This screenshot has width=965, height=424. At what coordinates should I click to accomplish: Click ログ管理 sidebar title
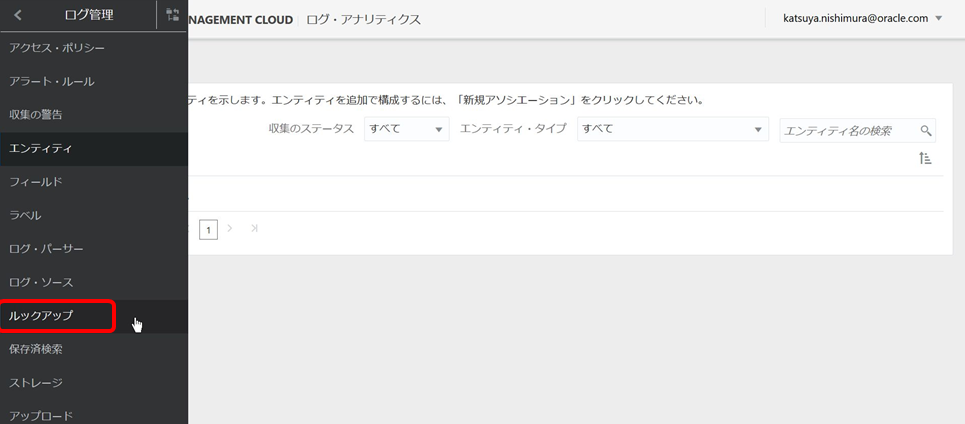click(89, 15)
